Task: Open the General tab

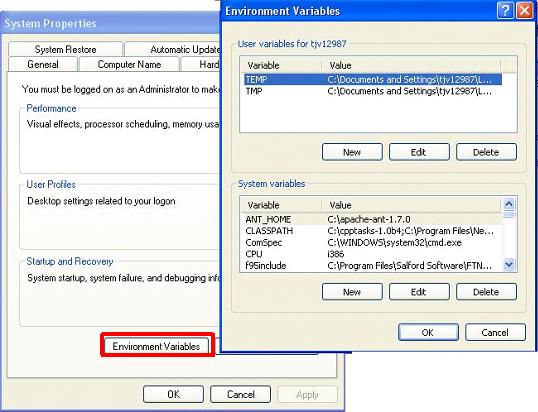Action: (43, 64)
